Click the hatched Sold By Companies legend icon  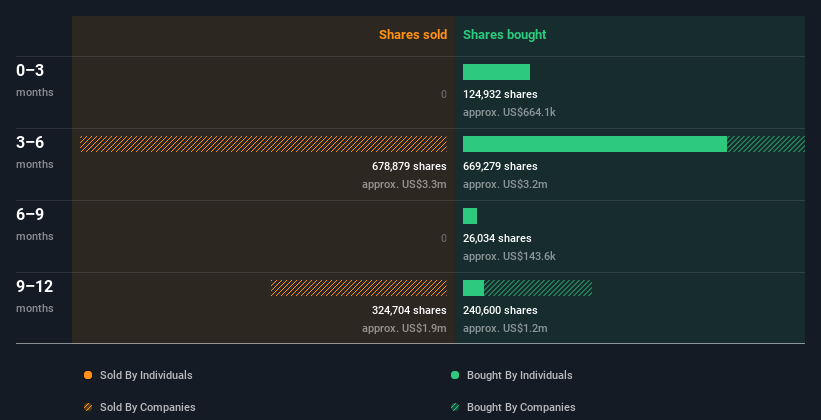point(88,407)
